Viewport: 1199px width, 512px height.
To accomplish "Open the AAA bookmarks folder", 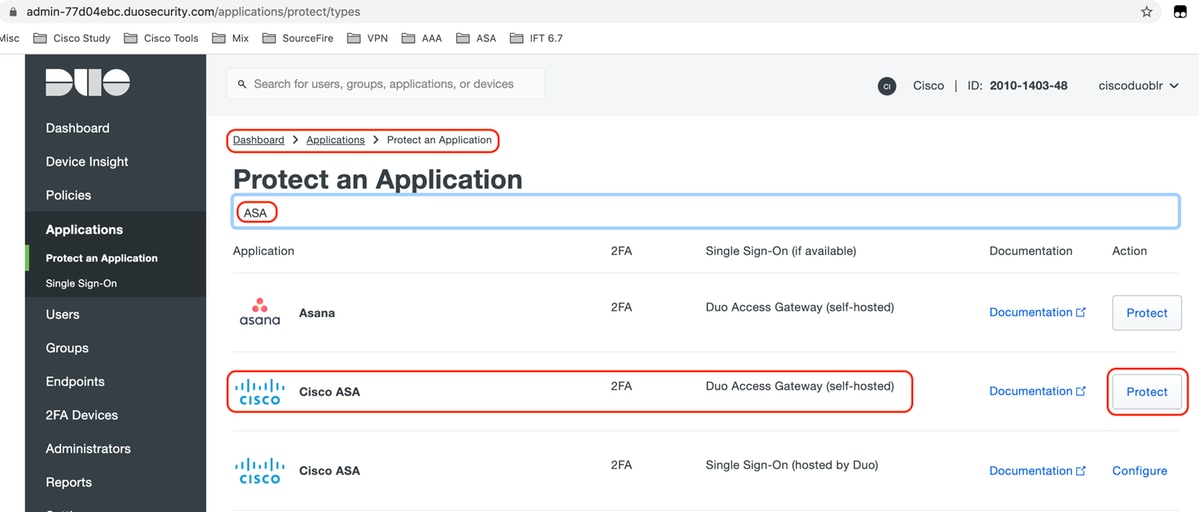I will [422, 38].
